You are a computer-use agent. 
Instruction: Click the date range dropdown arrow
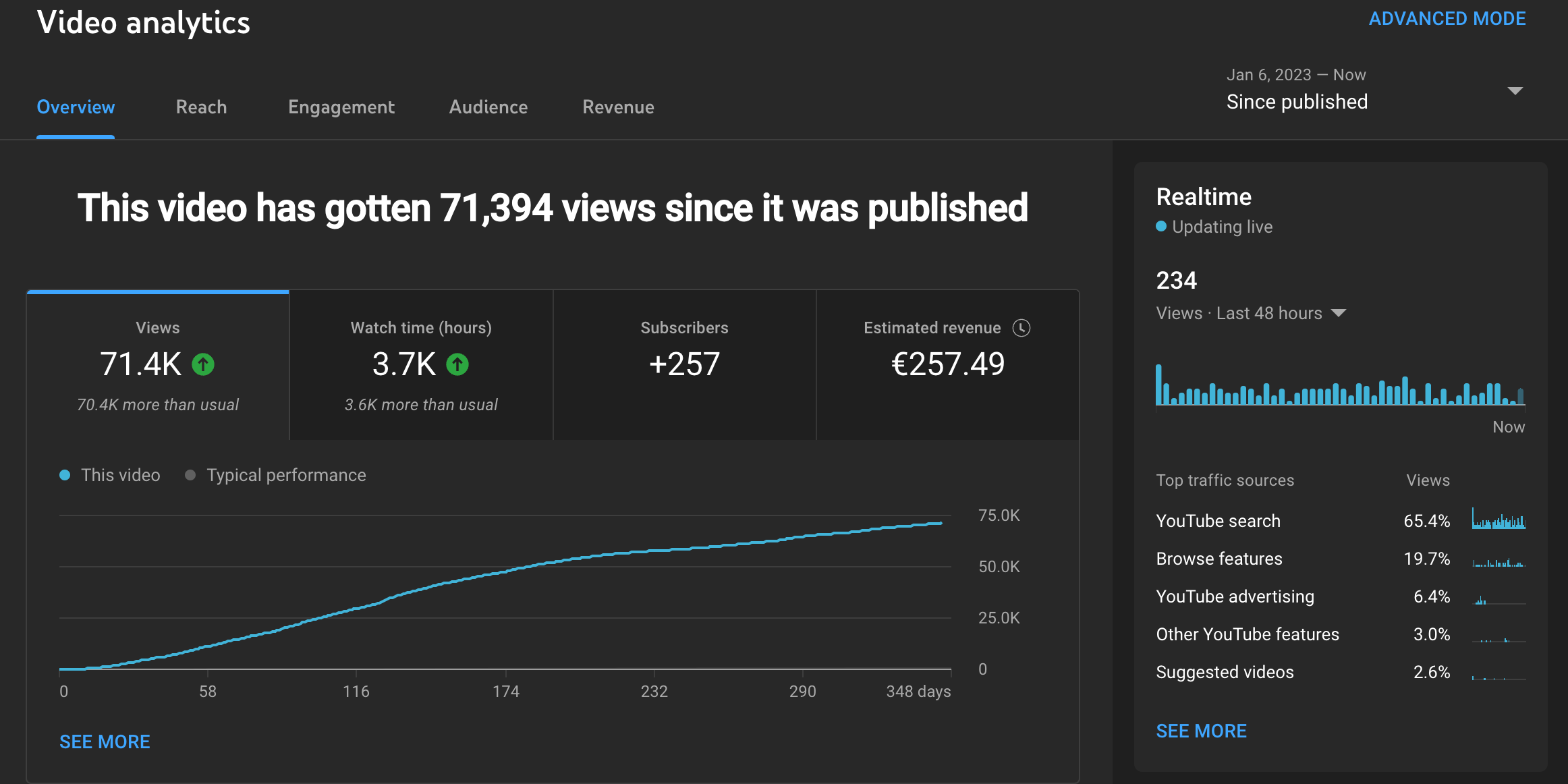pyautogui.click(x=1515, y=90)
